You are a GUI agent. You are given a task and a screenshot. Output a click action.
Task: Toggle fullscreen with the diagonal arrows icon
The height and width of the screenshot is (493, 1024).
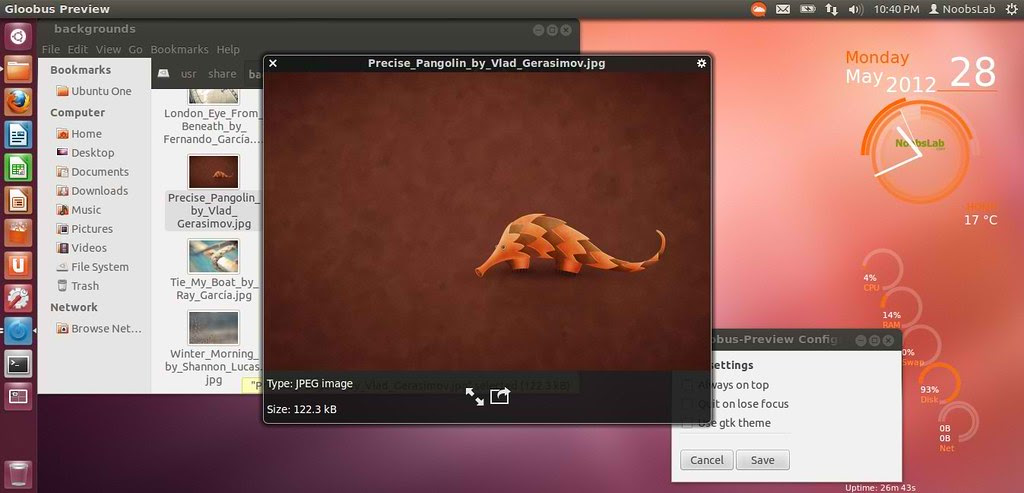(475, 396)
